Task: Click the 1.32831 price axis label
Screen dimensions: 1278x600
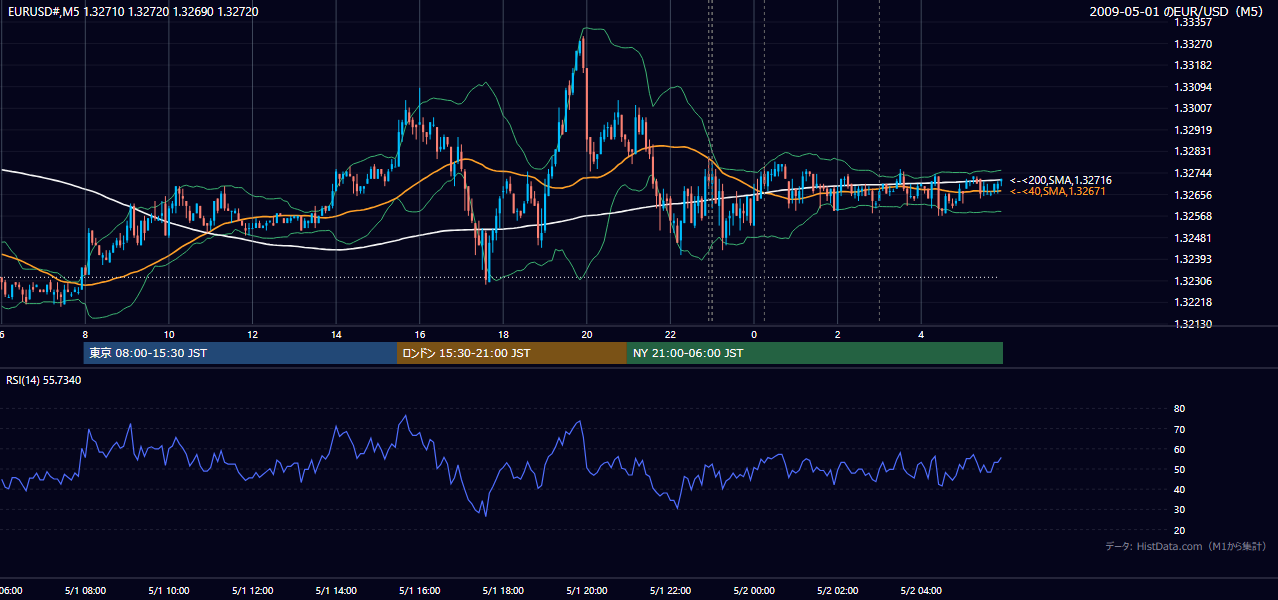Action: (x=1193, y=151)
